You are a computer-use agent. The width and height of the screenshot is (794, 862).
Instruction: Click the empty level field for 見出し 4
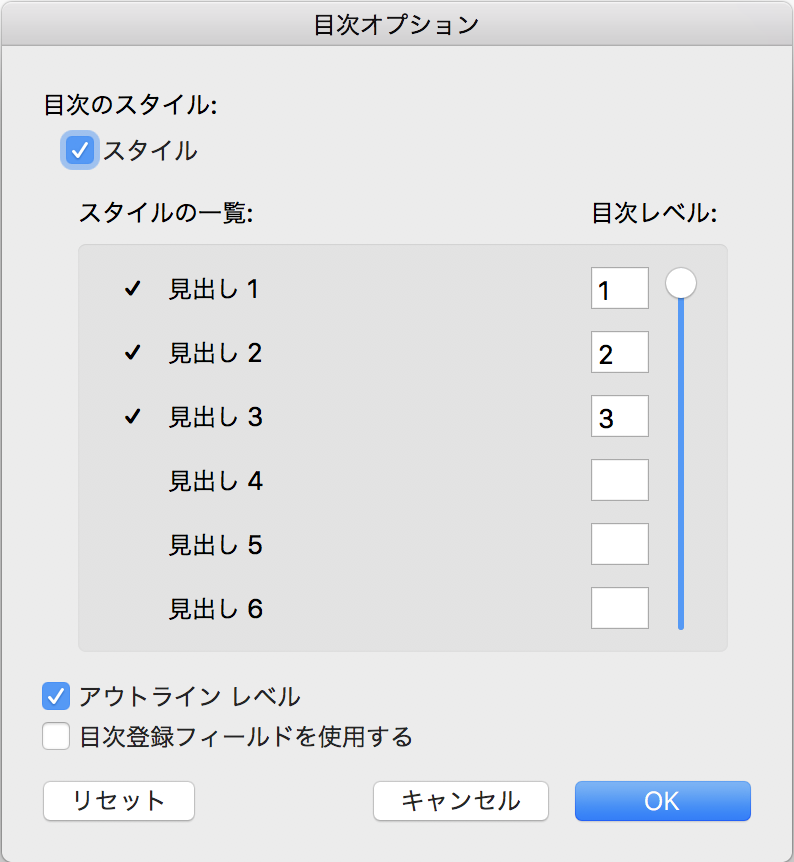click(x=619, y=481)
